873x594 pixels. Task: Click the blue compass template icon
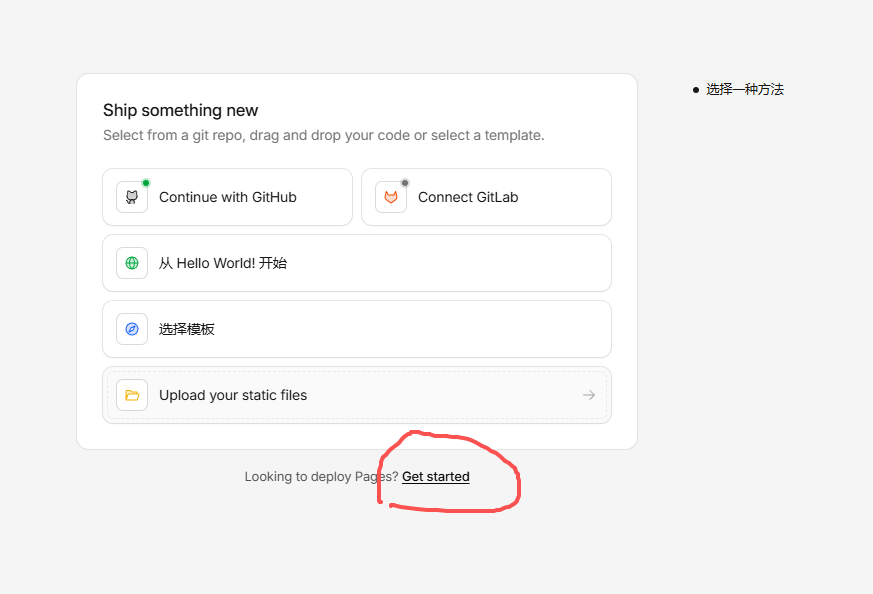132,329
